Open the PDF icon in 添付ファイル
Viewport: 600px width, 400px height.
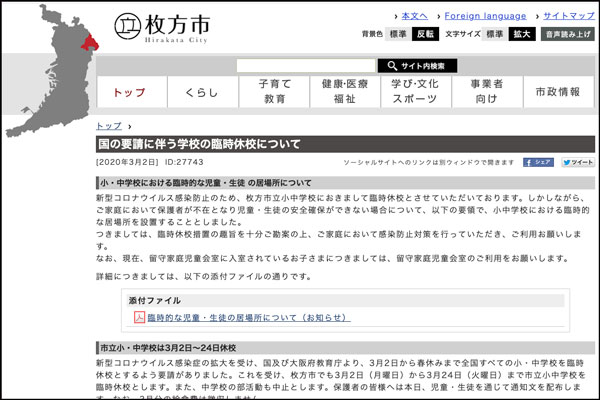(139, 317)
